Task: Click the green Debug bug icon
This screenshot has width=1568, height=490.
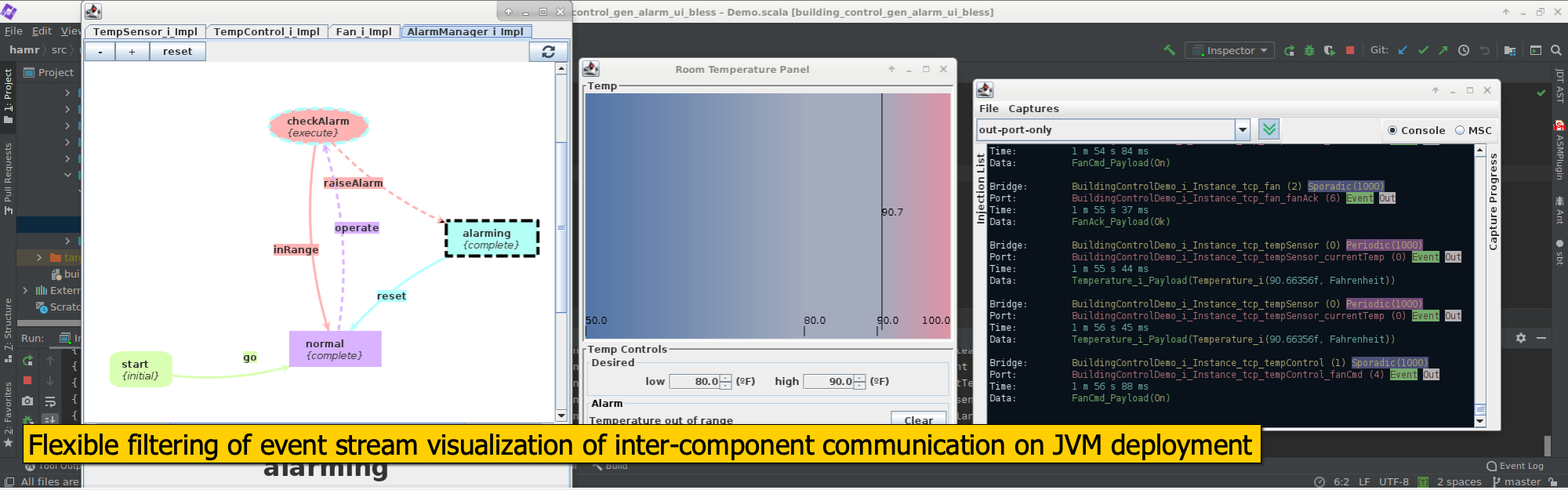Action: [x=1309, y=50]
